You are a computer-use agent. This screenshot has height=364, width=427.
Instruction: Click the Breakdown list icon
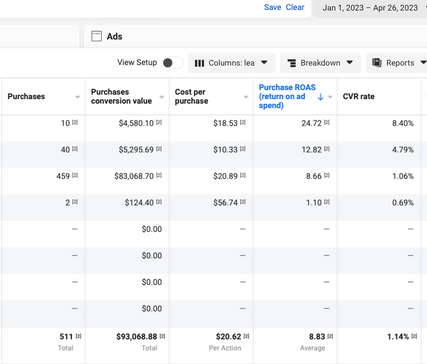(x=292, y=63)
